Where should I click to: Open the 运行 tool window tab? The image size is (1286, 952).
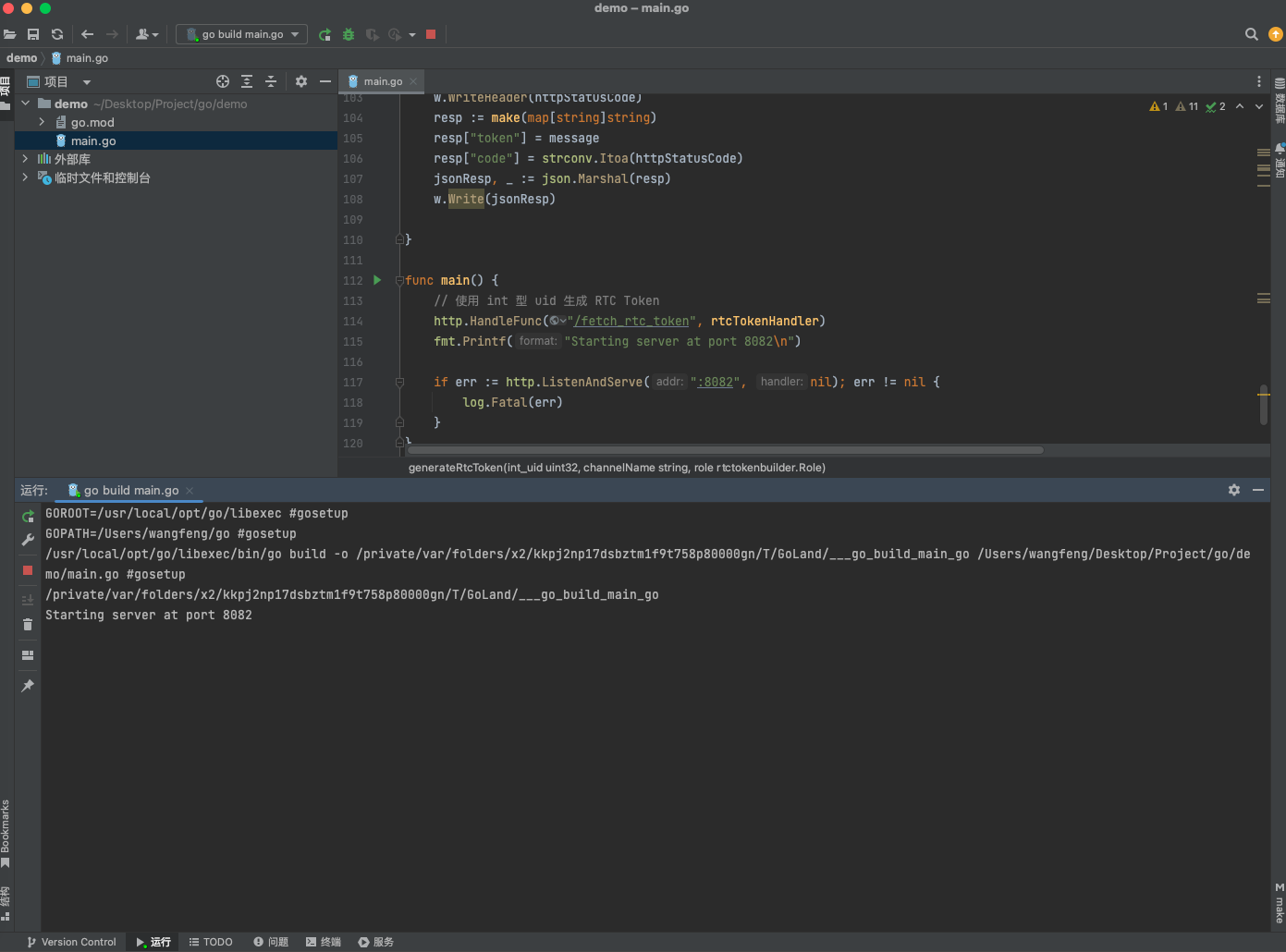click(x=153, y=942)
